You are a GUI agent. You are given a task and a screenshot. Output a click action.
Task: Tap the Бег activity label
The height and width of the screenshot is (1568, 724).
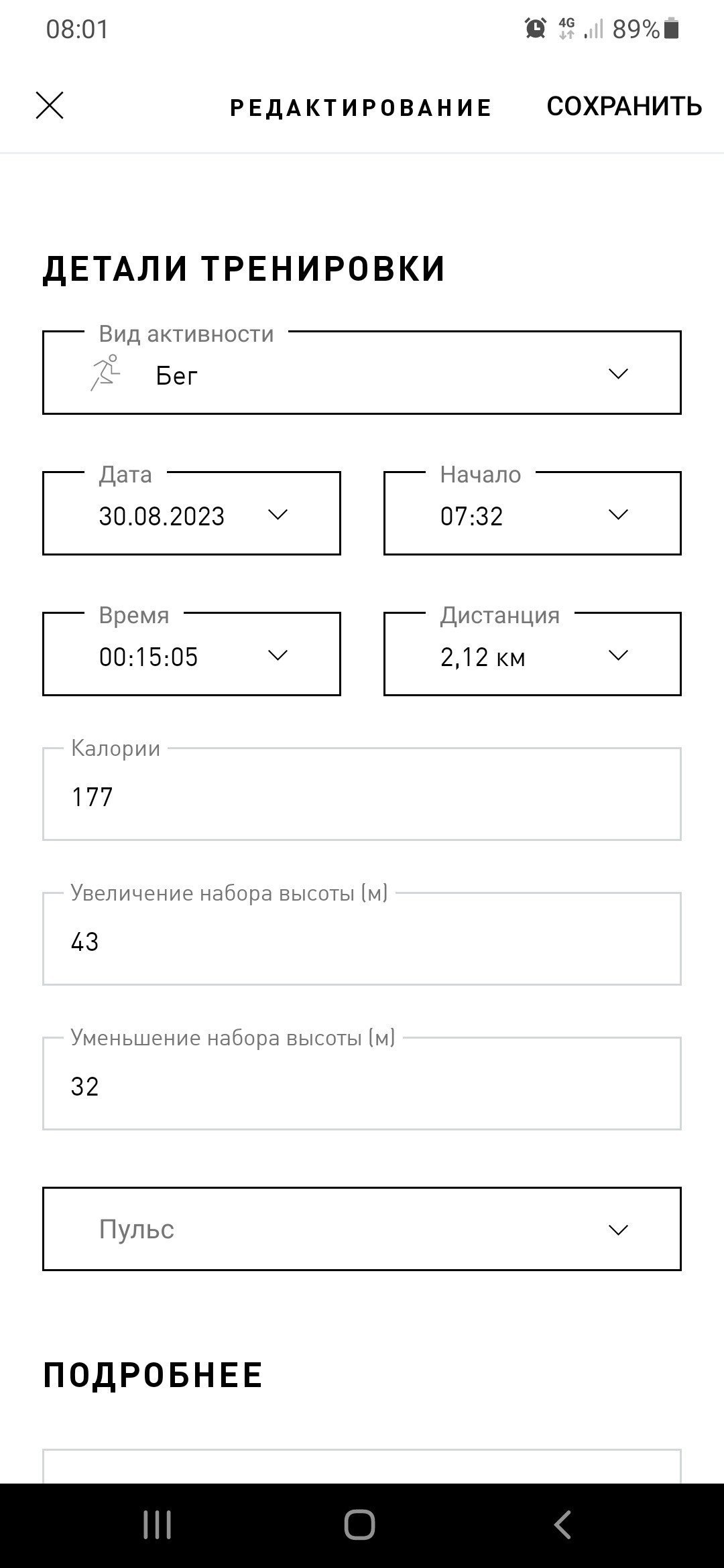[x=177, y=375]
